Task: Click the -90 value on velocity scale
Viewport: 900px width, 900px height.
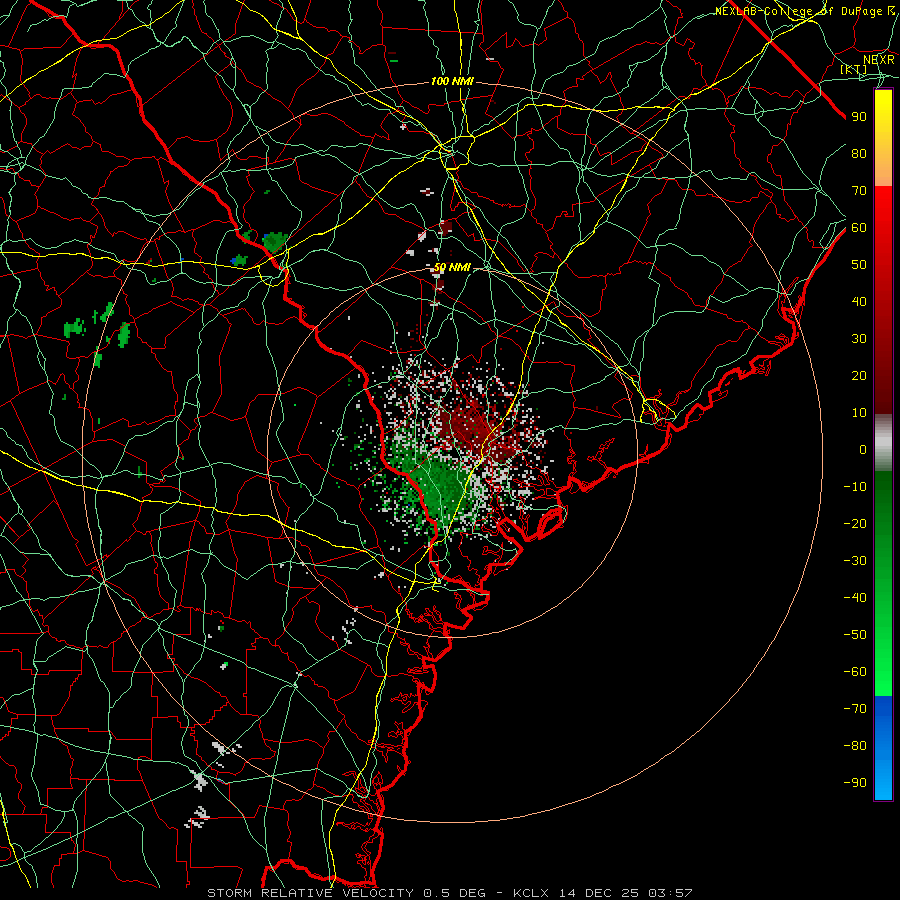Action: pos(855,782)
